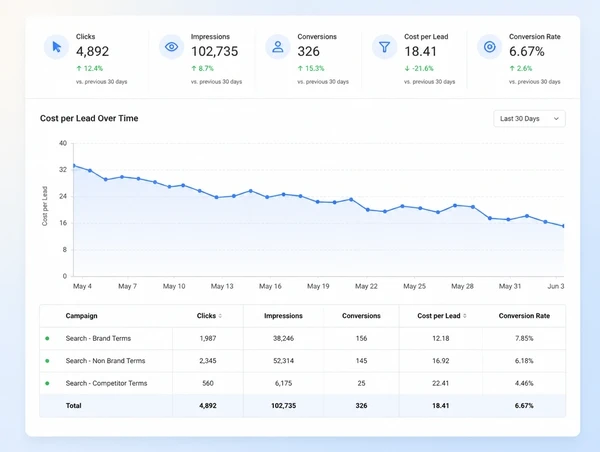This screenshot has width=600, height=452.
Task: Click the 38,246 impressions cell
Action: [284, 338]
